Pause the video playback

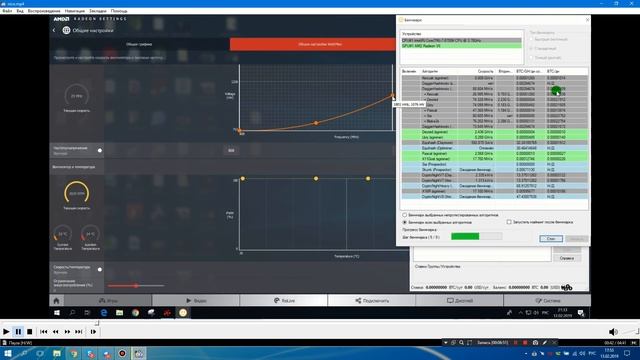(18, 331)
